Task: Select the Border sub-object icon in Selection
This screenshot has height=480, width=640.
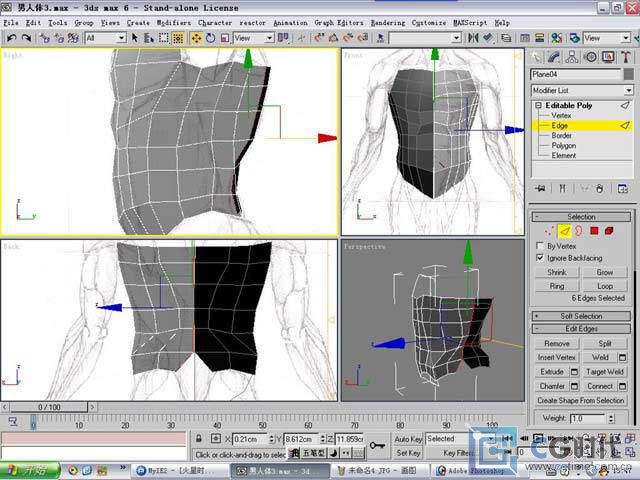Action: (x=579, y=231)
